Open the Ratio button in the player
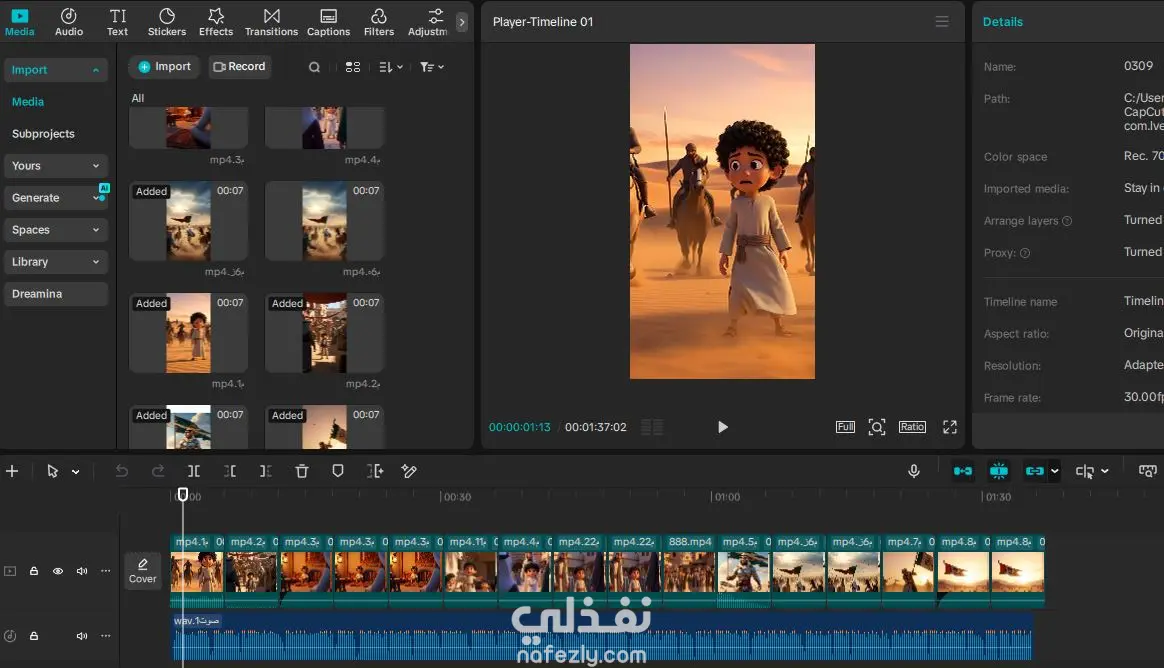 912,427
